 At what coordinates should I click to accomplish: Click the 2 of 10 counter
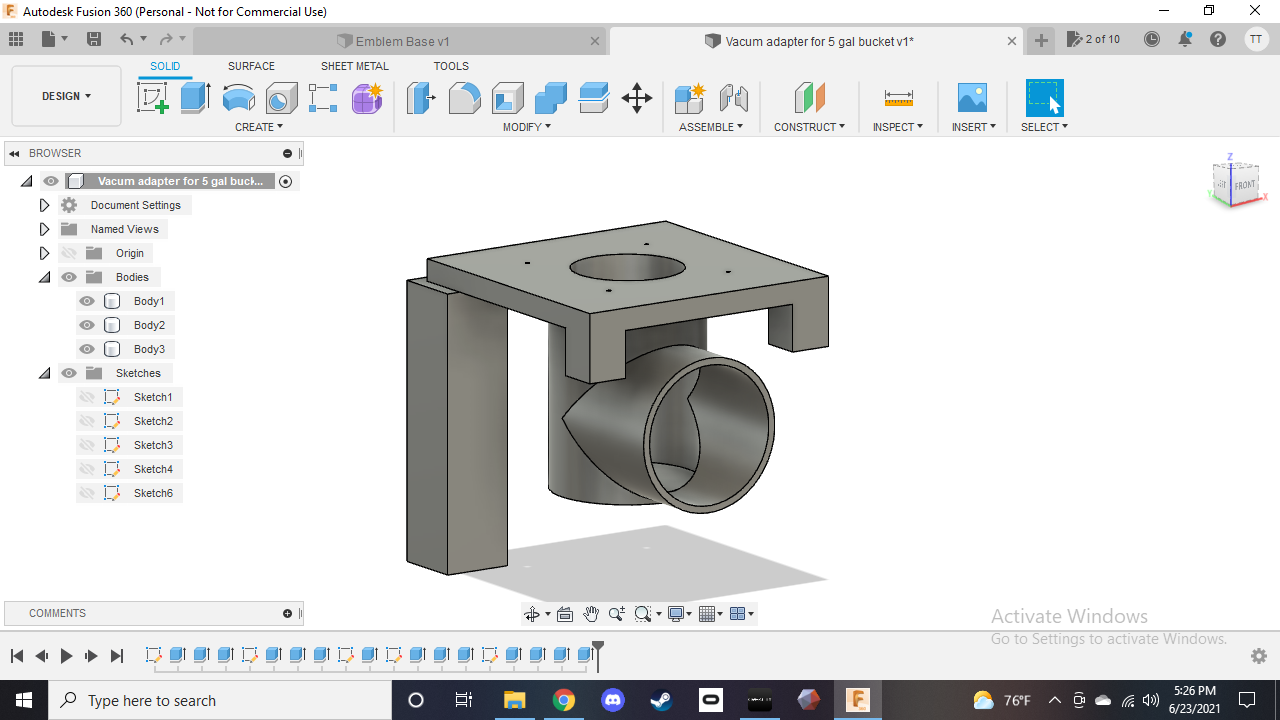point(1093,40)
